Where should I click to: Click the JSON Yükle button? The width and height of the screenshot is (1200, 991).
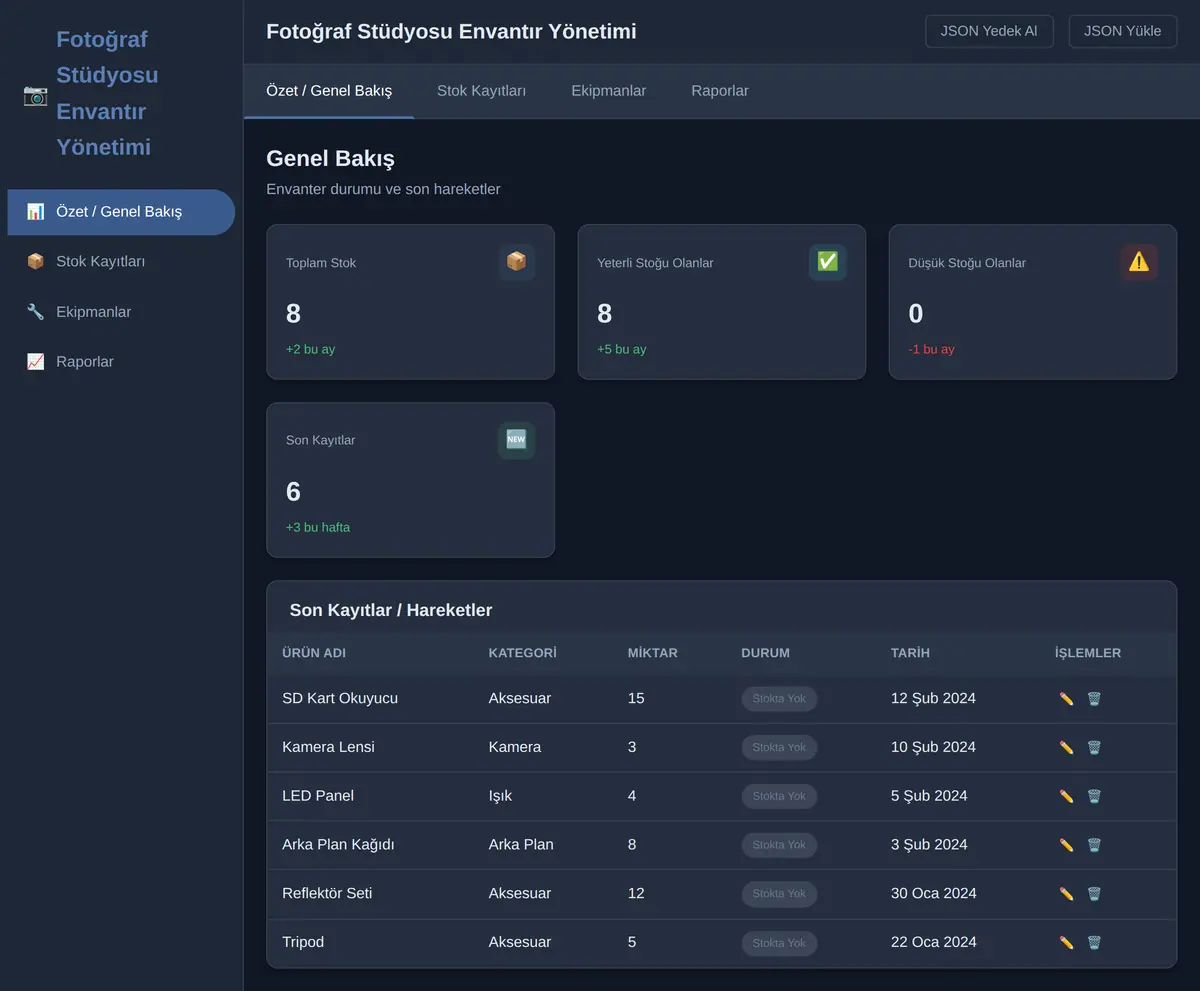tap(1123, 31)
